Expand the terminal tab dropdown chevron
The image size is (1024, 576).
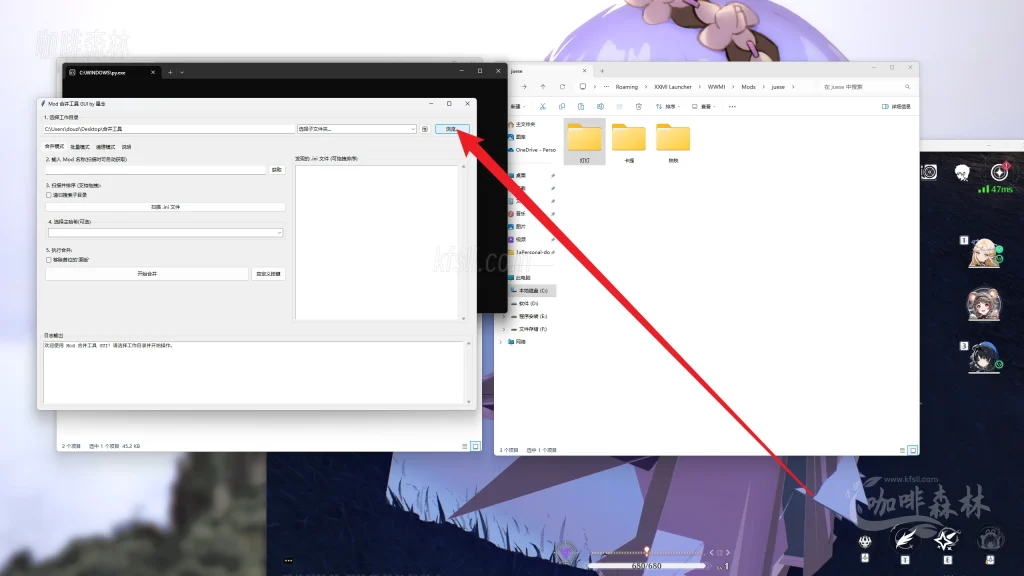click(x=182, y=72)
